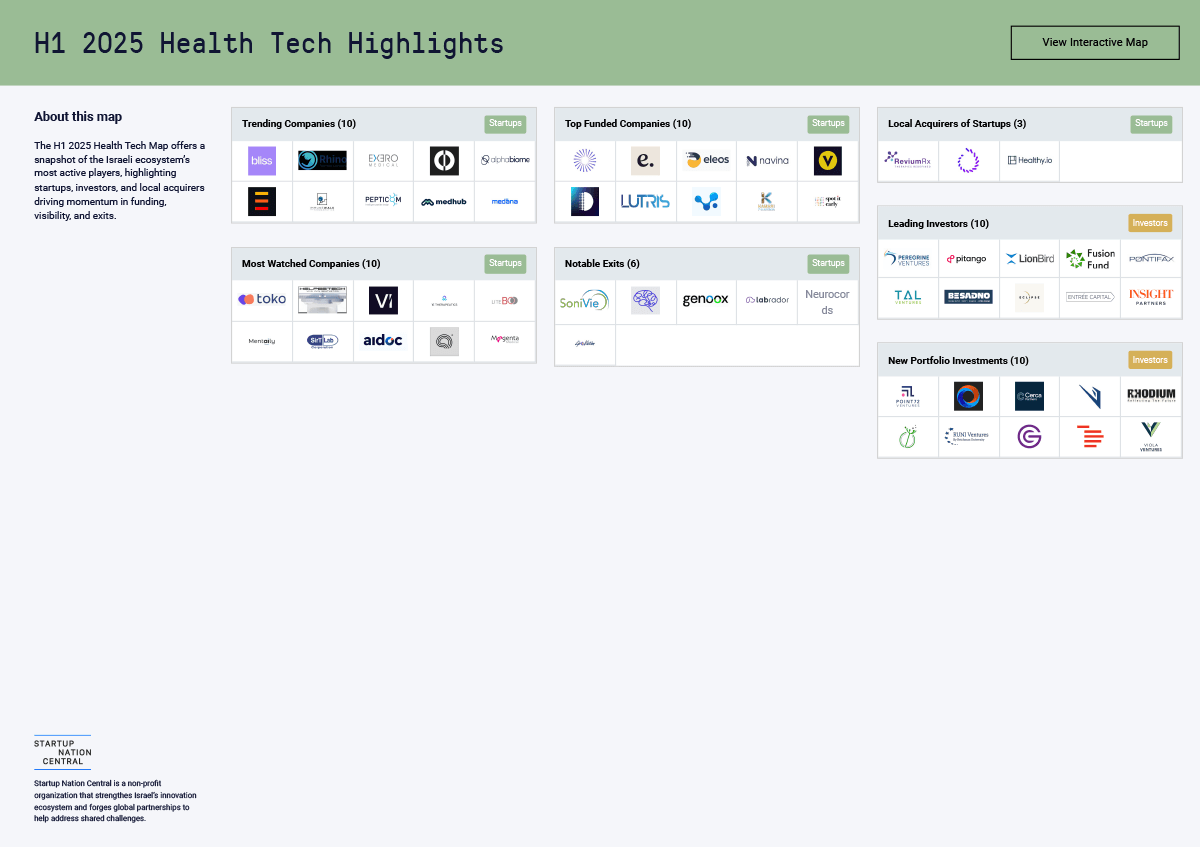1200x847 pixels.
Task: Click the eleos company logo
Action: pyautogui.click(x=706, y=160)
